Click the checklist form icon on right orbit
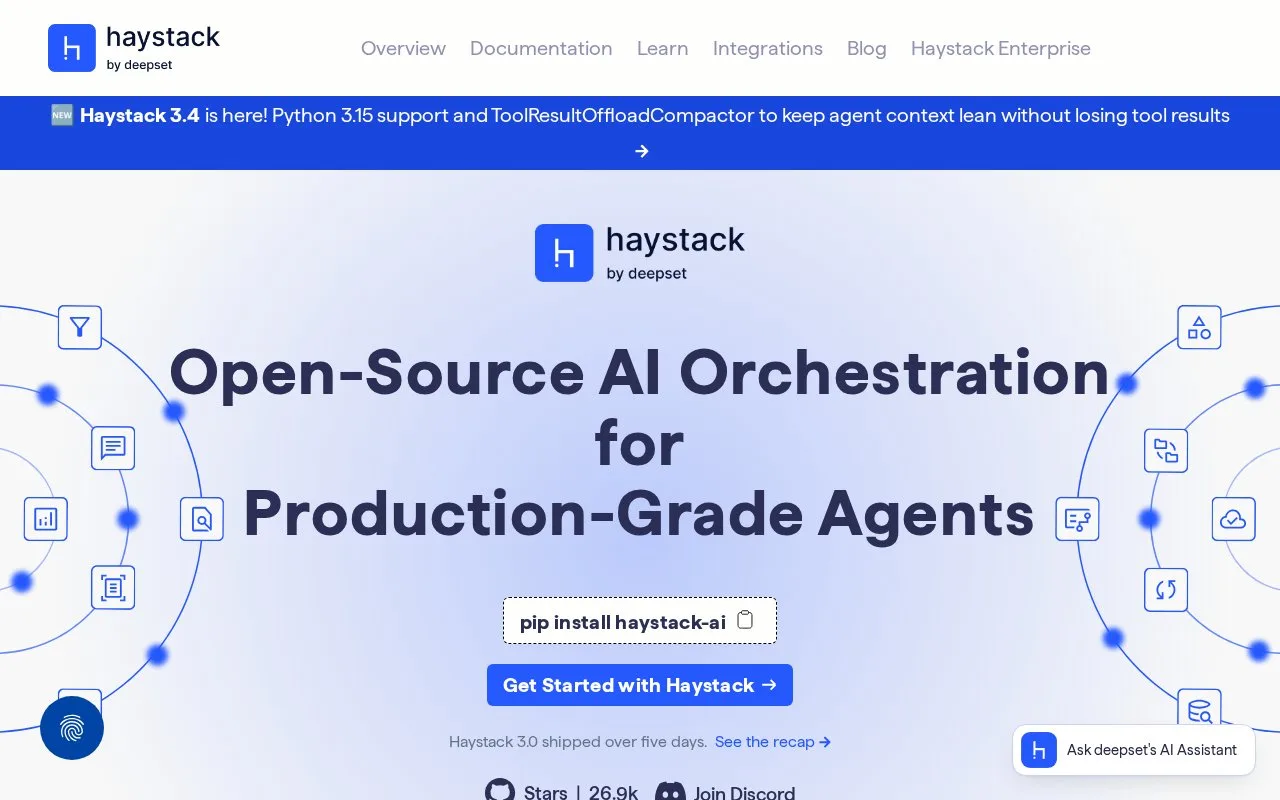 pos(1077,519)
